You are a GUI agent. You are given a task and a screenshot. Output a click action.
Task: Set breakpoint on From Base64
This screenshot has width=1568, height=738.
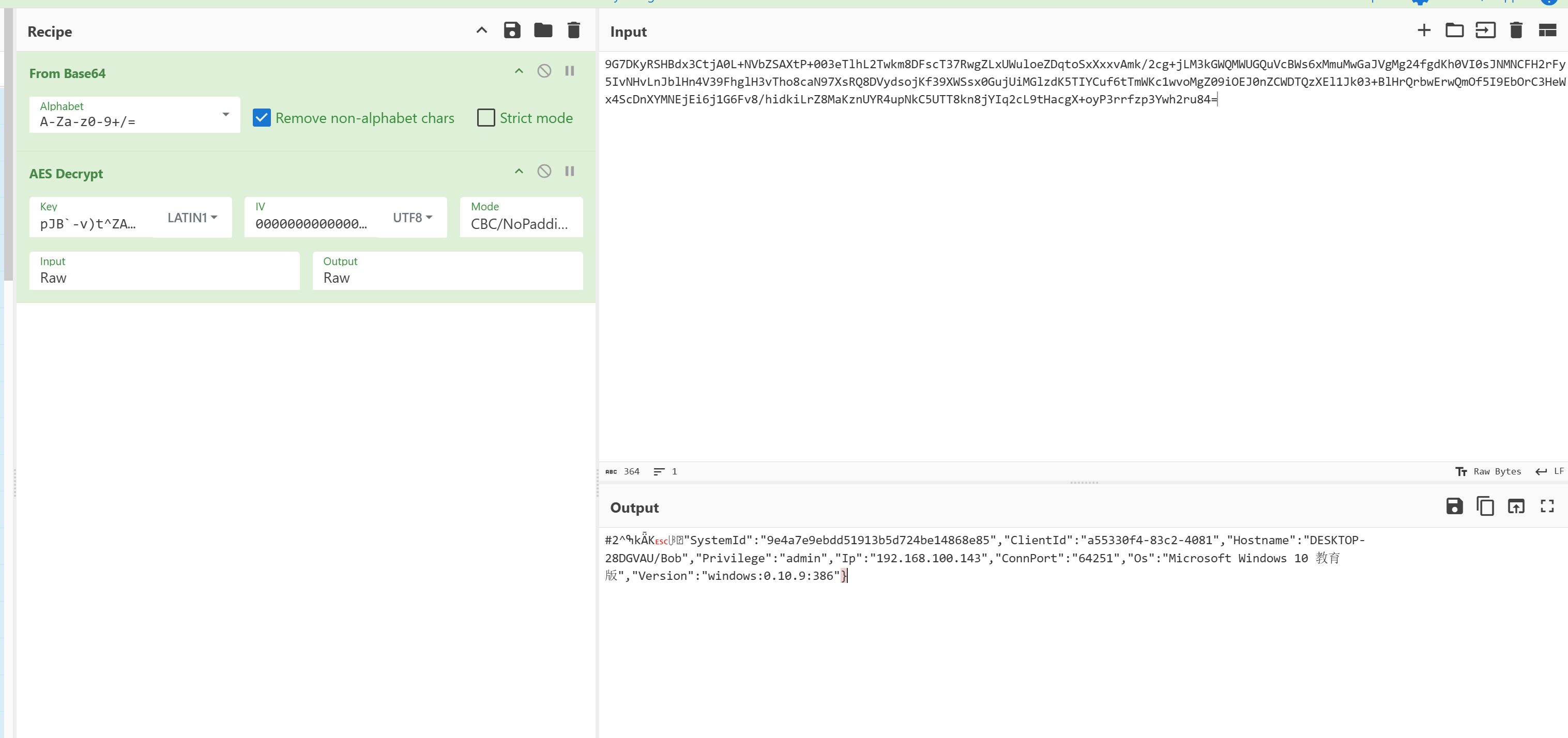click(570, 71)
